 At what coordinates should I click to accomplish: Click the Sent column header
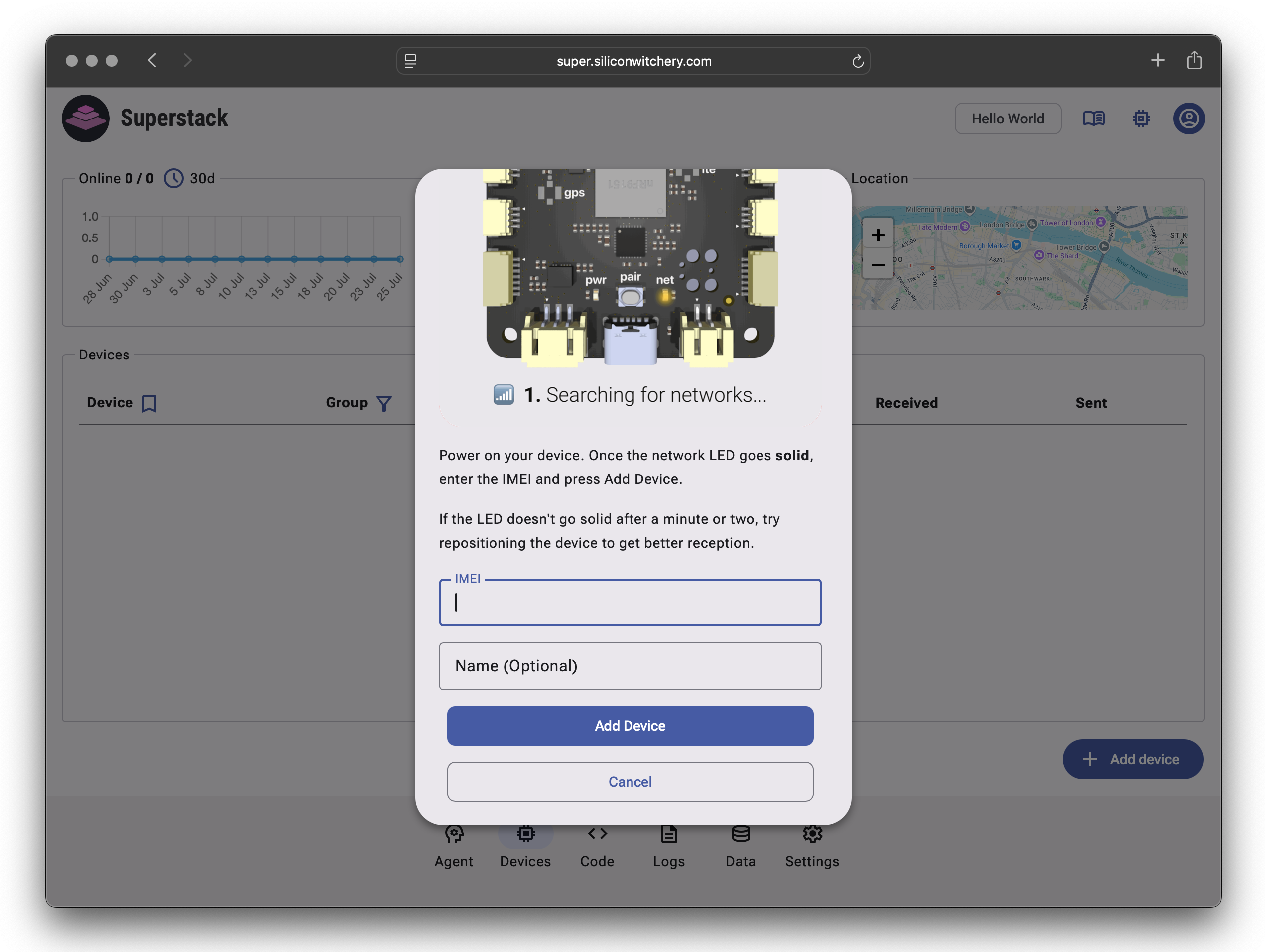tap(1091, 403)
